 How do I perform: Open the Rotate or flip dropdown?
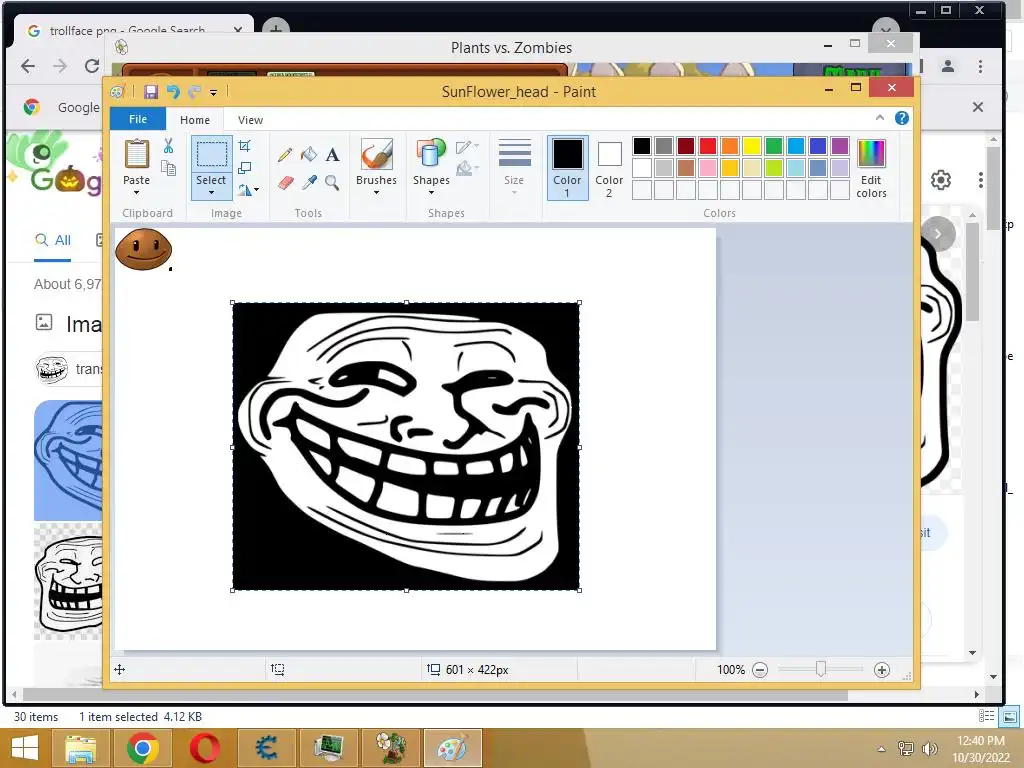point(248,190)
